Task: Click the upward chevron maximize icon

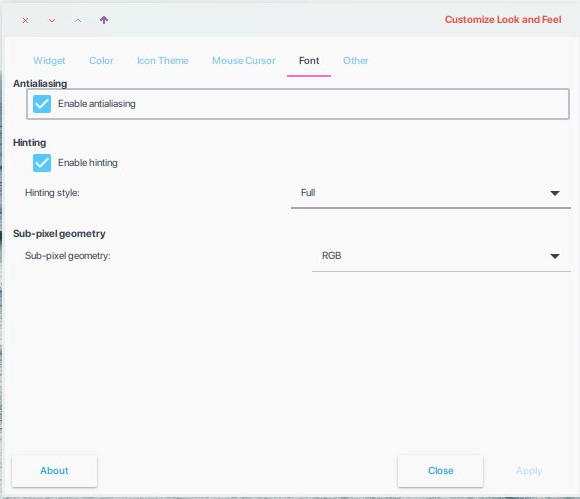Action: click(78, 20)
